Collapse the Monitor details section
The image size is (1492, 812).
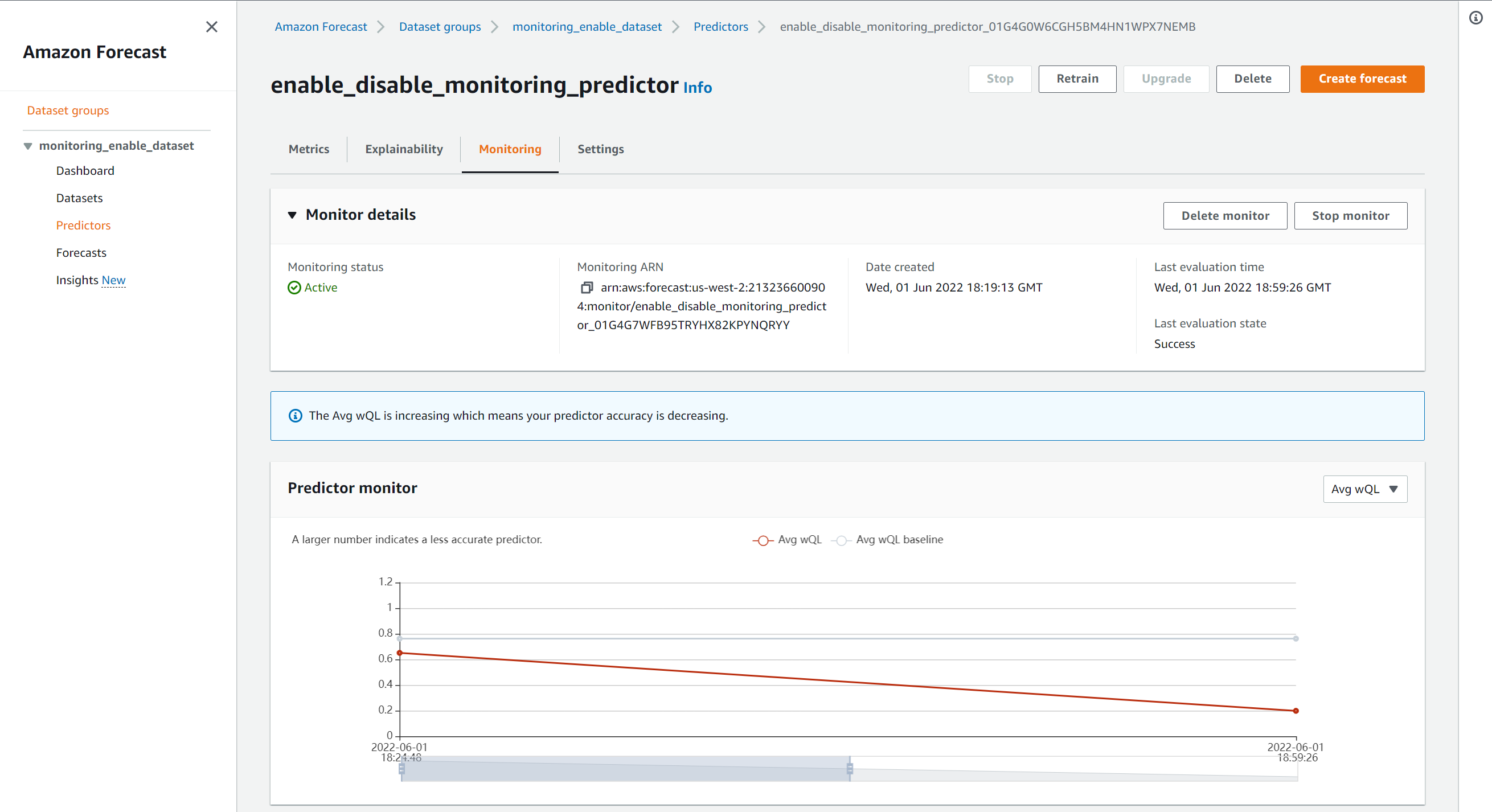(293, 215)
